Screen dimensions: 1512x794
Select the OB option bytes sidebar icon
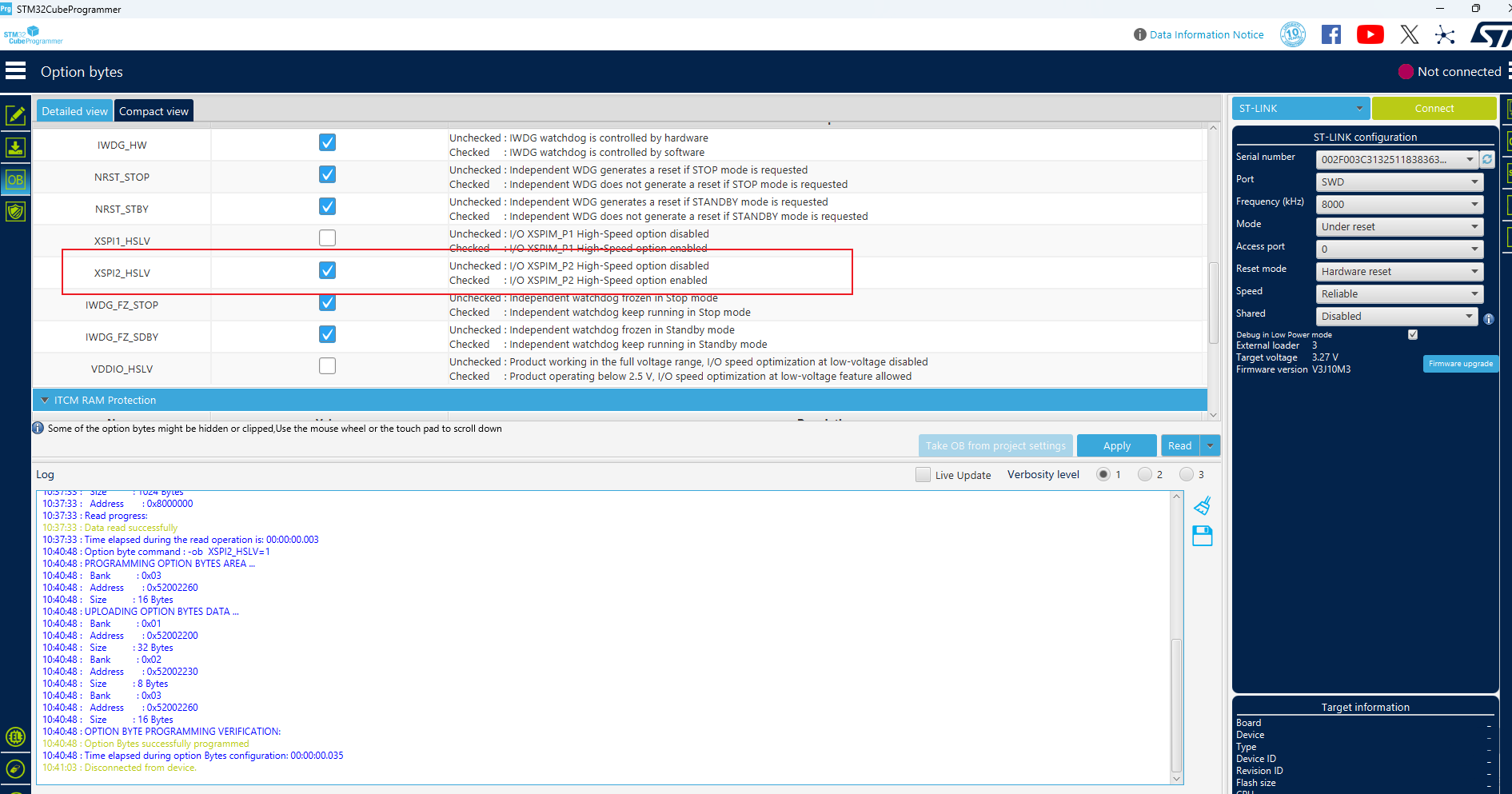[15, 180]
